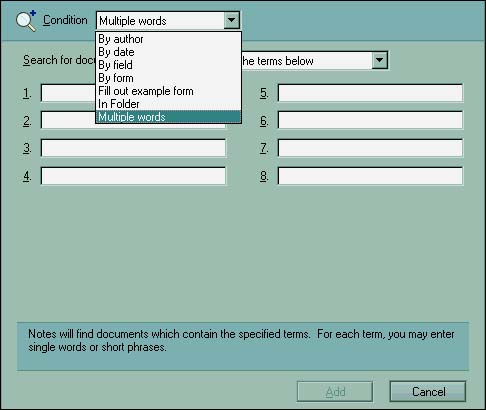The image size is (486, 410).
Task: Open the Condition dropdown arrow
Action: click(x=231, y=21)
